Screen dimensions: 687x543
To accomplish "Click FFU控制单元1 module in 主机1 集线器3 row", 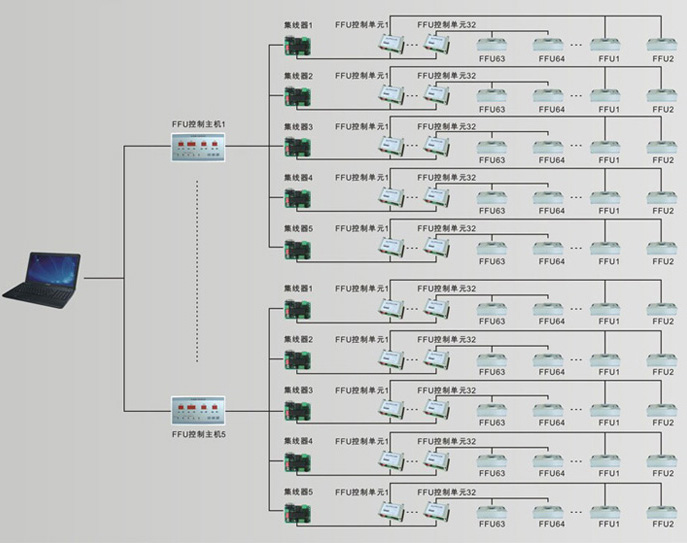I will click(391, 146).
